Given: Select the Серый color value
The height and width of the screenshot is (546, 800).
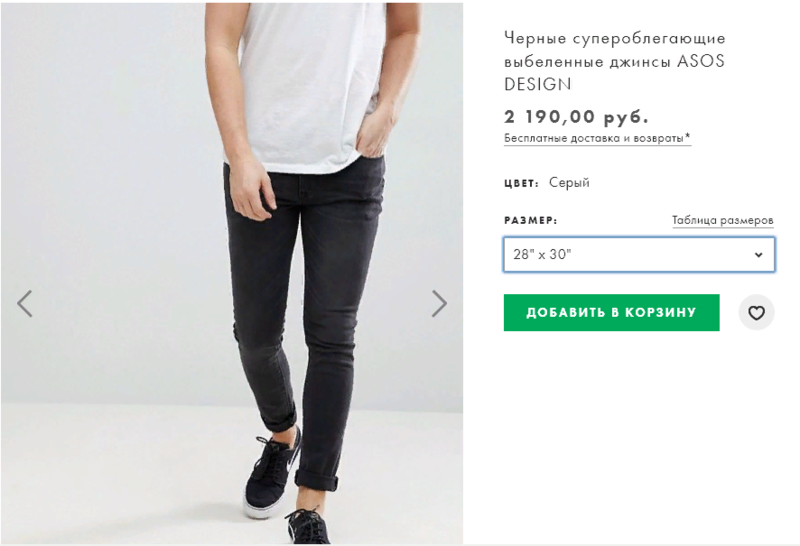Looking at the screenshot, I should click(x=569, y=182).
